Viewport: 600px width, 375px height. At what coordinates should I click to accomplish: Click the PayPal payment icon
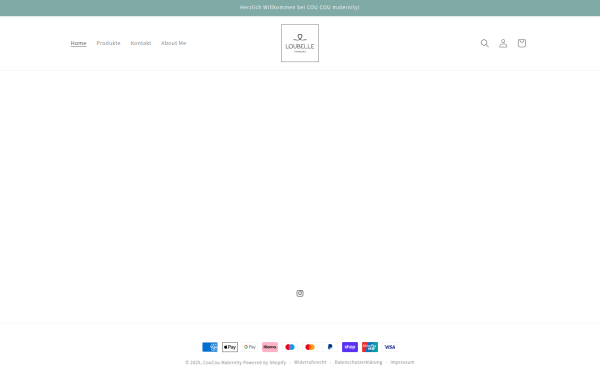pyautogui.click(x=330, y=347)
